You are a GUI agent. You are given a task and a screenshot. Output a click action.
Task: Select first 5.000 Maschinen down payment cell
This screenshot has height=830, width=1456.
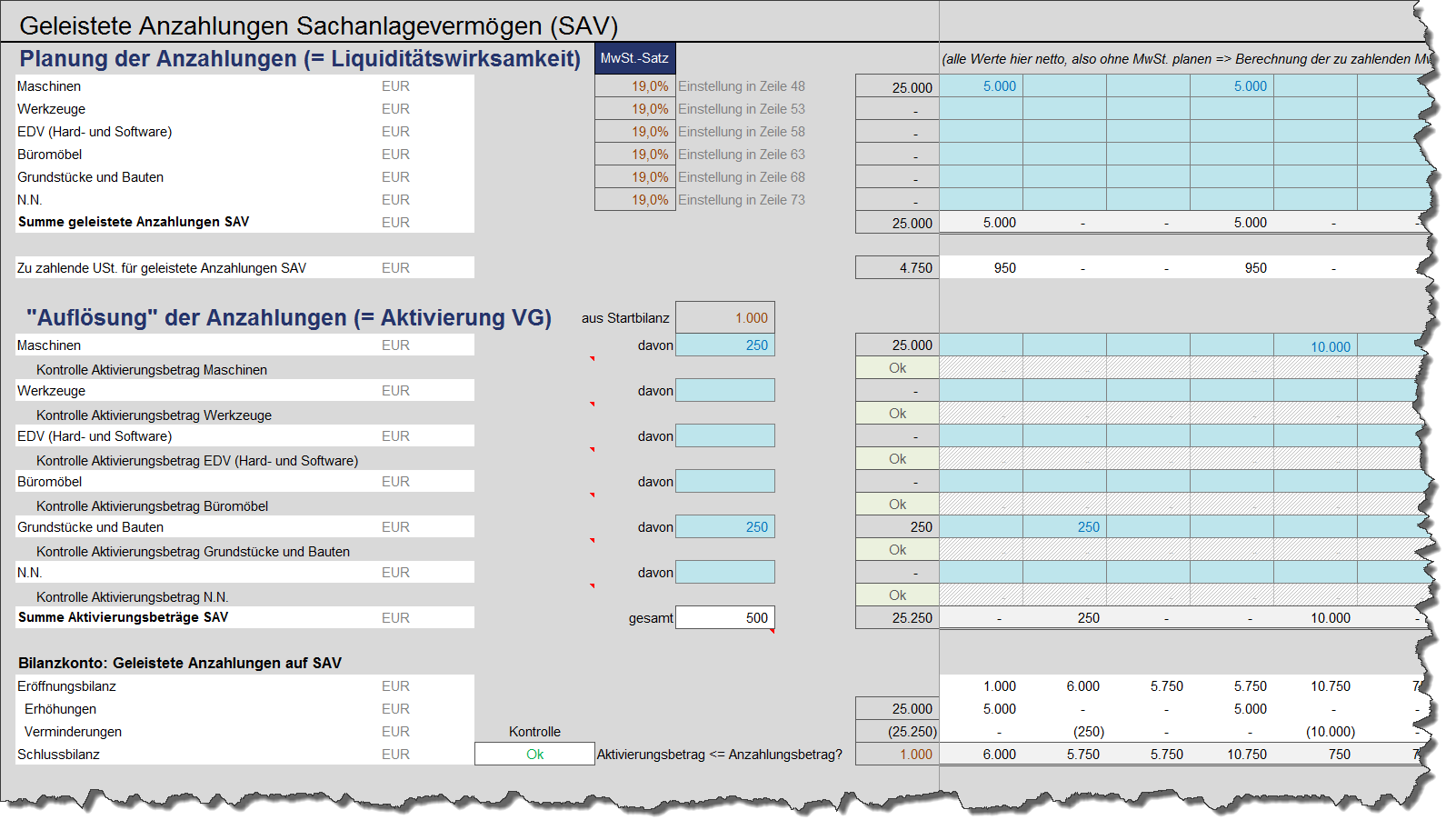click(981, 86)
